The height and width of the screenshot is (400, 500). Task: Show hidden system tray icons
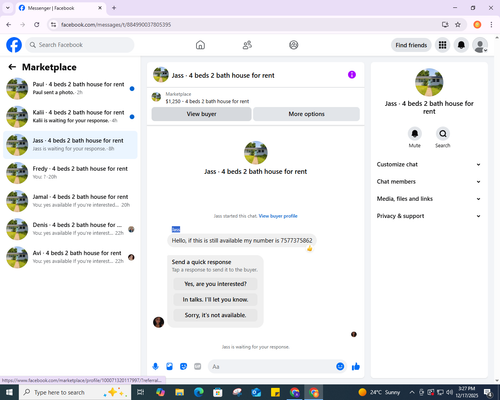[412, 392]
